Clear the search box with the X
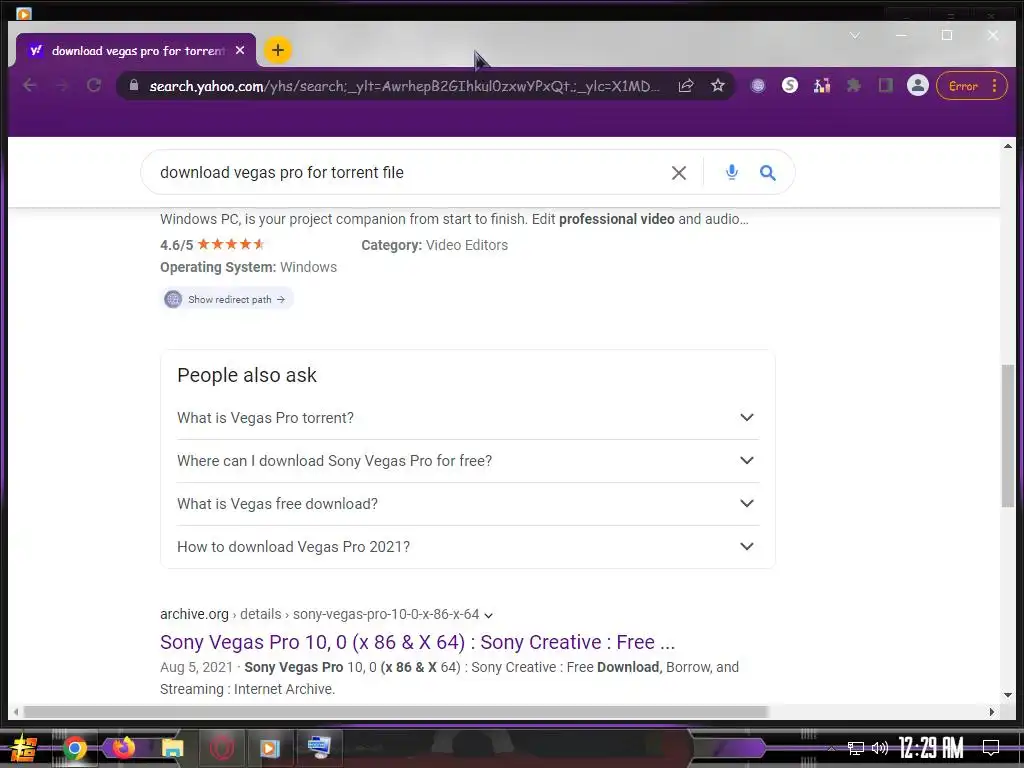The width and height of the screenshot is (1024, 768). [679, 173]
